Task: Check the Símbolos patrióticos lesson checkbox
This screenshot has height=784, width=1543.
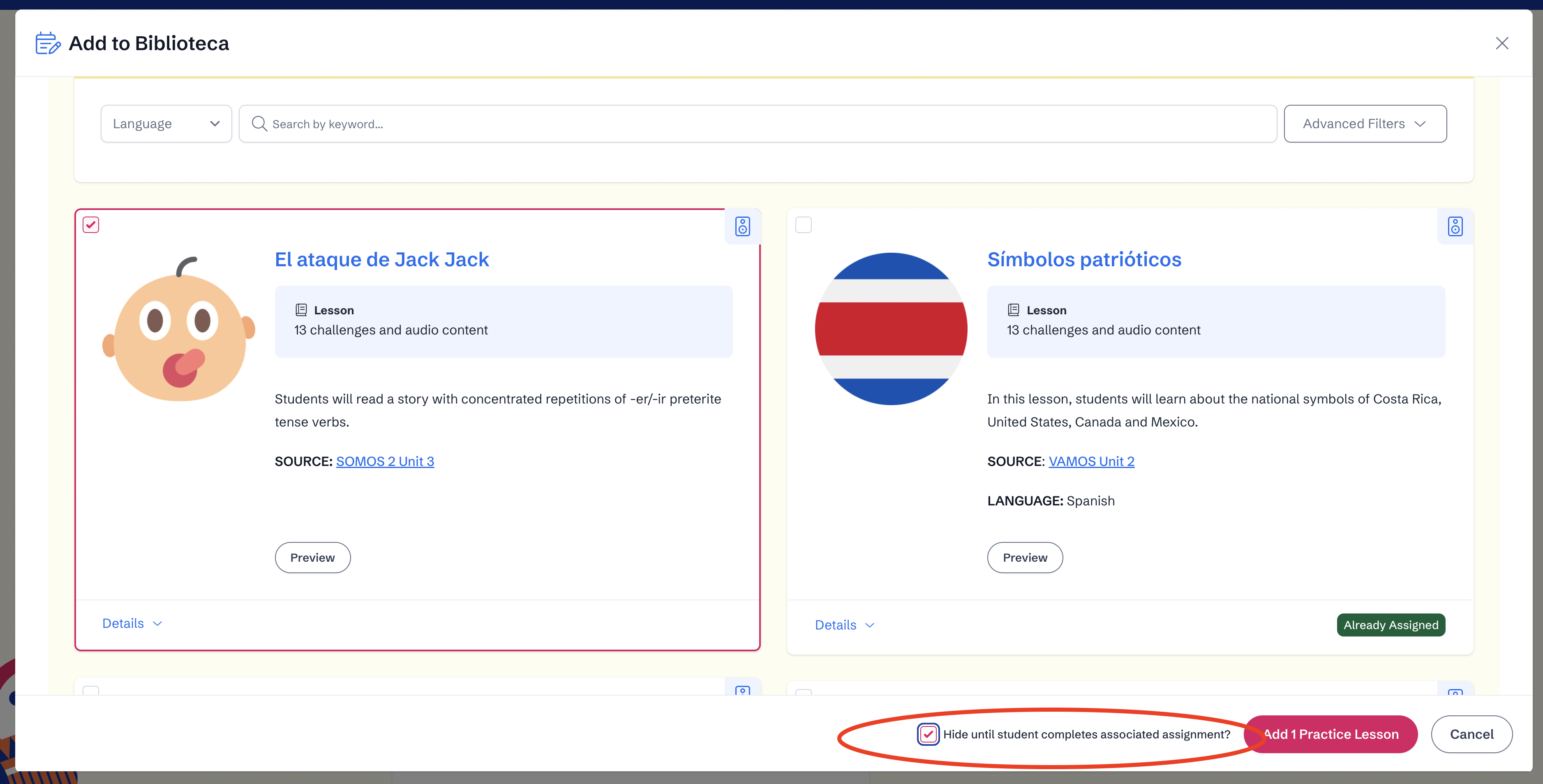Action: tap(803, 225)
